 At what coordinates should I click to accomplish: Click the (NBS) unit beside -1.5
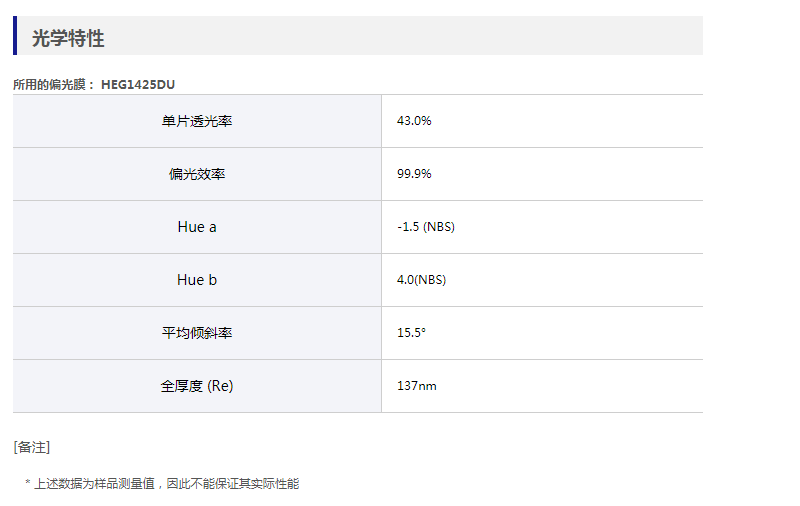[x=439, y=227]
